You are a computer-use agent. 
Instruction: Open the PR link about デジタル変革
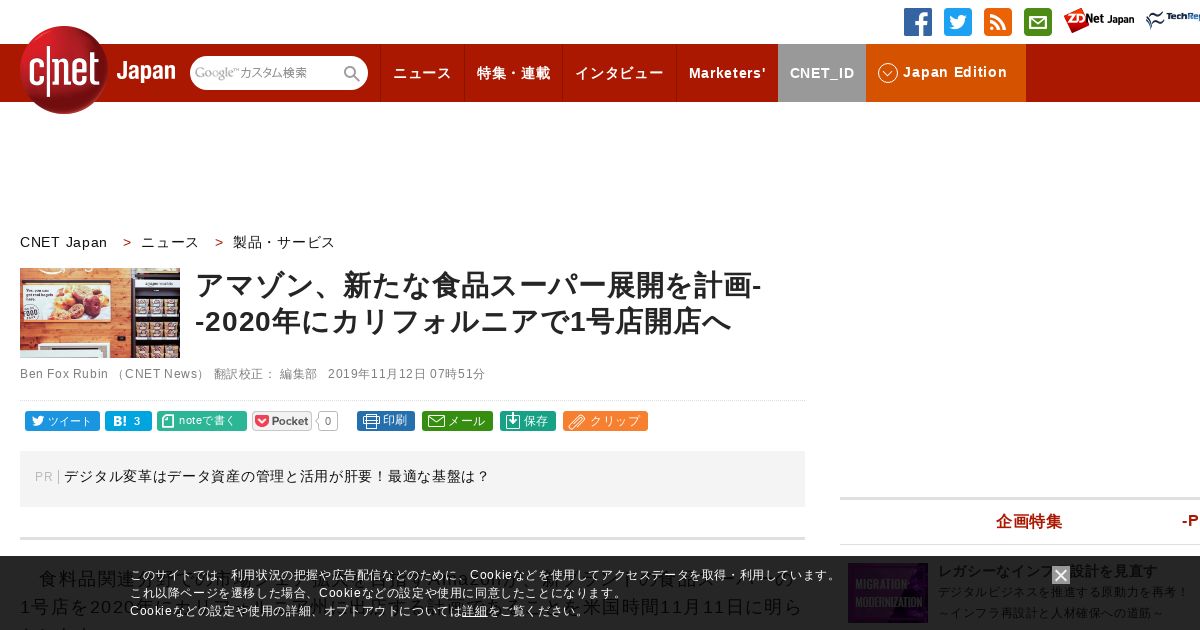(x=276, y=477)
